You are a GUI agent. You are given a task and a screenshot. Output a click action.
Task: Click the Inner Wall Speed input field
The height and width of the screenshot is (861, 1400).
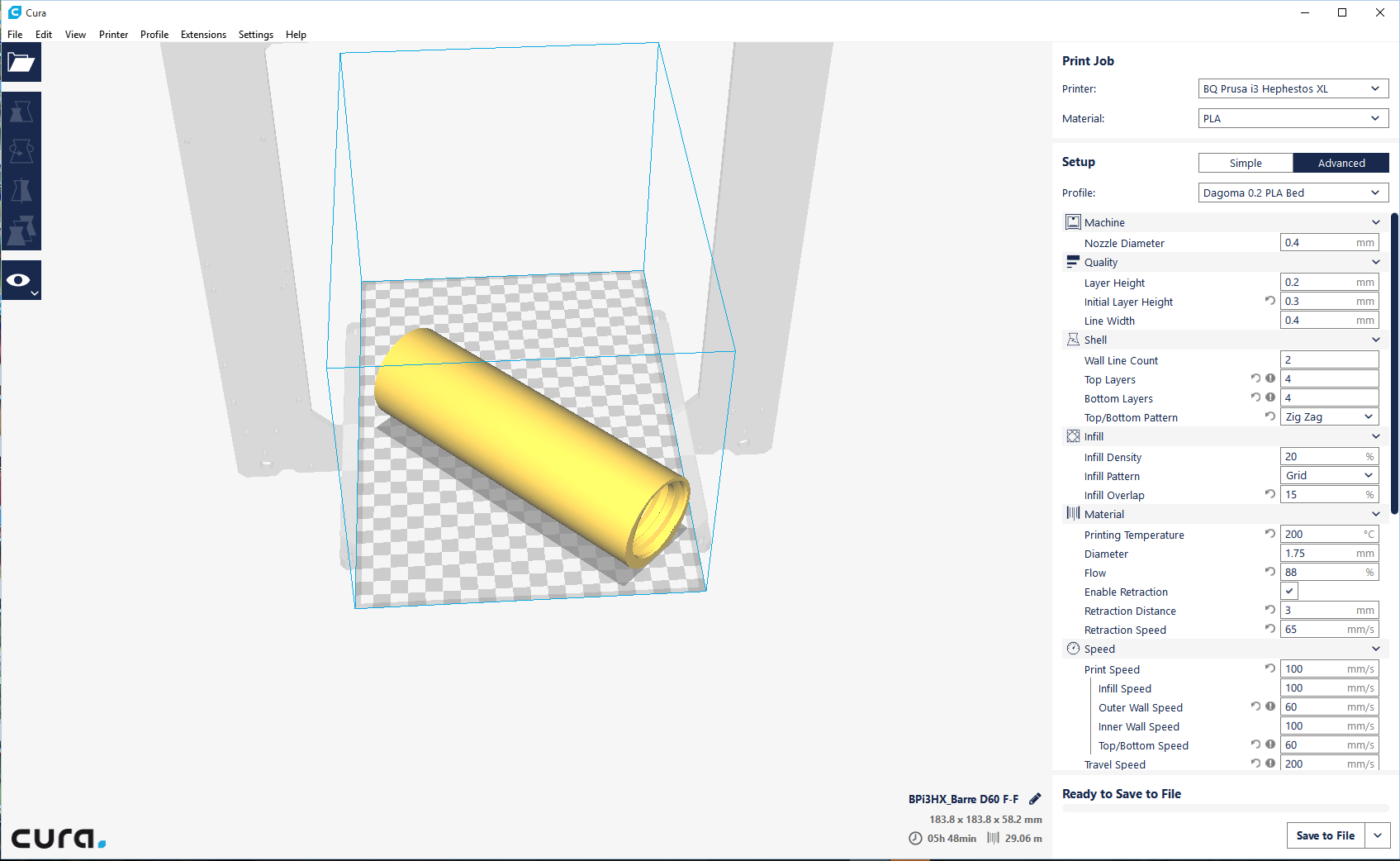click(1330, 726)
